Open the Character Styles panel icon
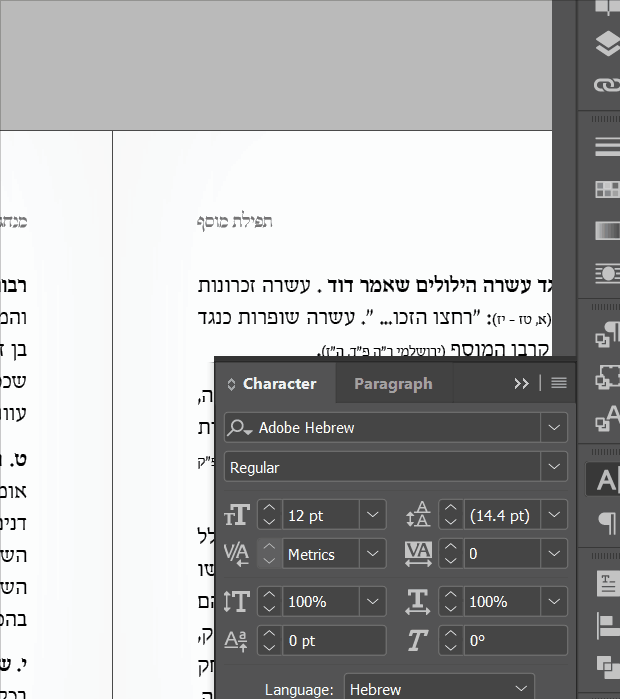Image resolution: width=620 pixels, height=699 pixels. tap(608, 419)
